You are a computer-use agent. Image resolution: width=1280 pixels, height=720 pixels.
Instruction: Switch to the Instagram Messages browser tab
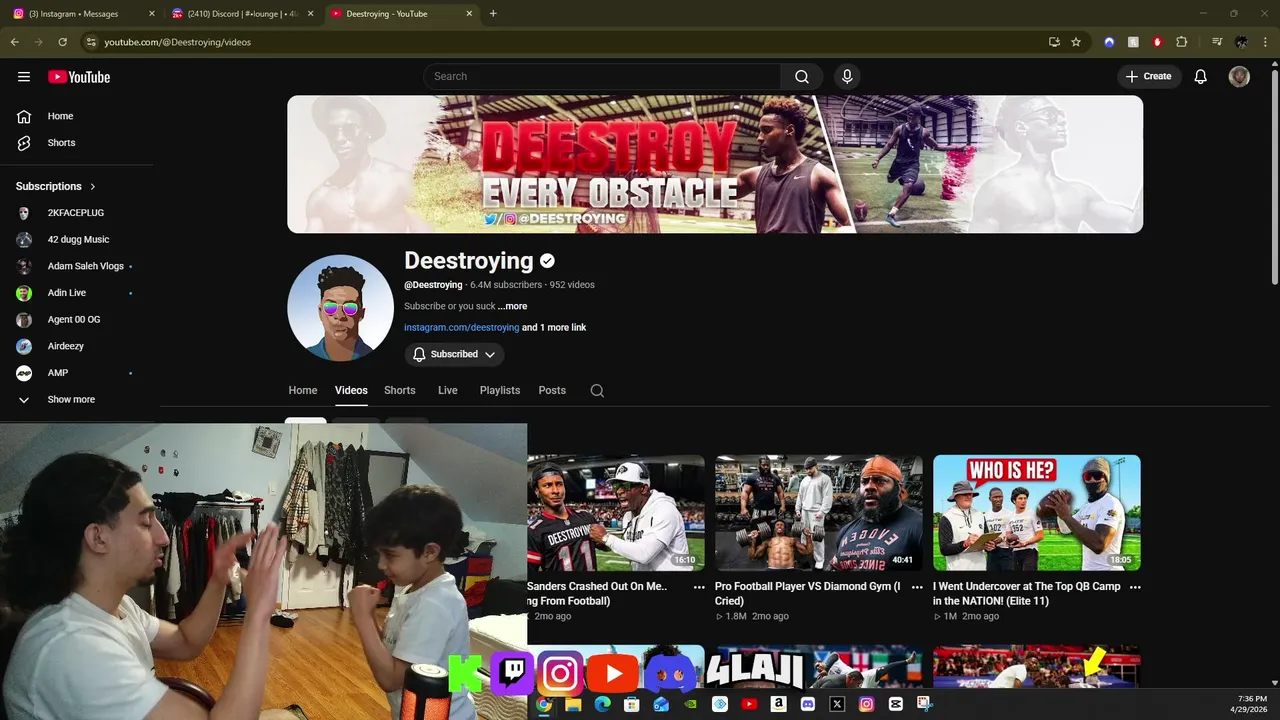pos(83,14)
